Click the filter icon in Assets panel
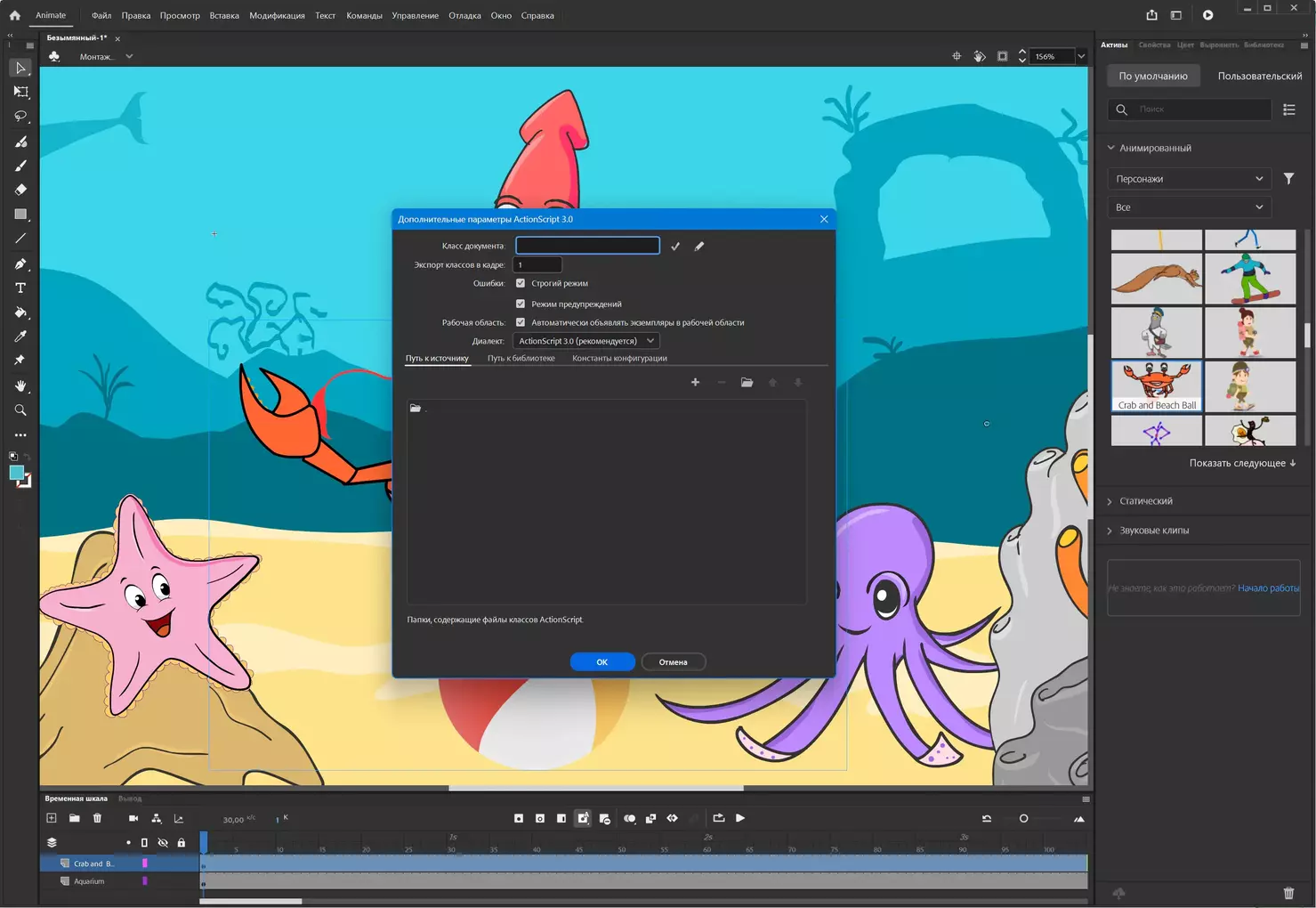1316x908 pixels. [1288, 179]
